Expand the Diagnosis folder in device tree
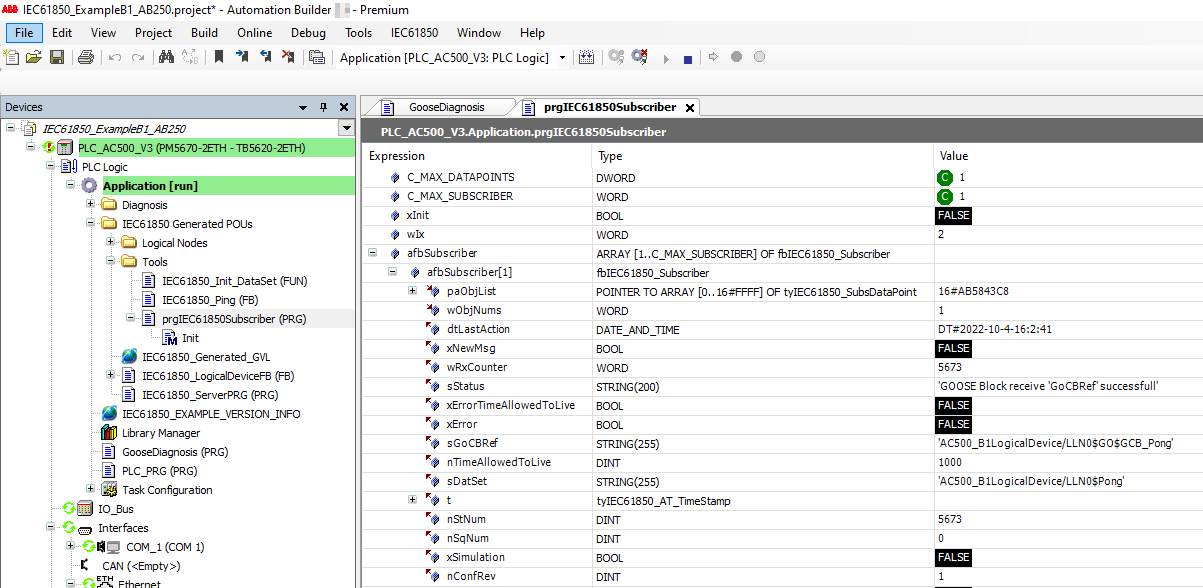Image resolution: width=1203 pixels, height=588 pixels. click(91, 205)
